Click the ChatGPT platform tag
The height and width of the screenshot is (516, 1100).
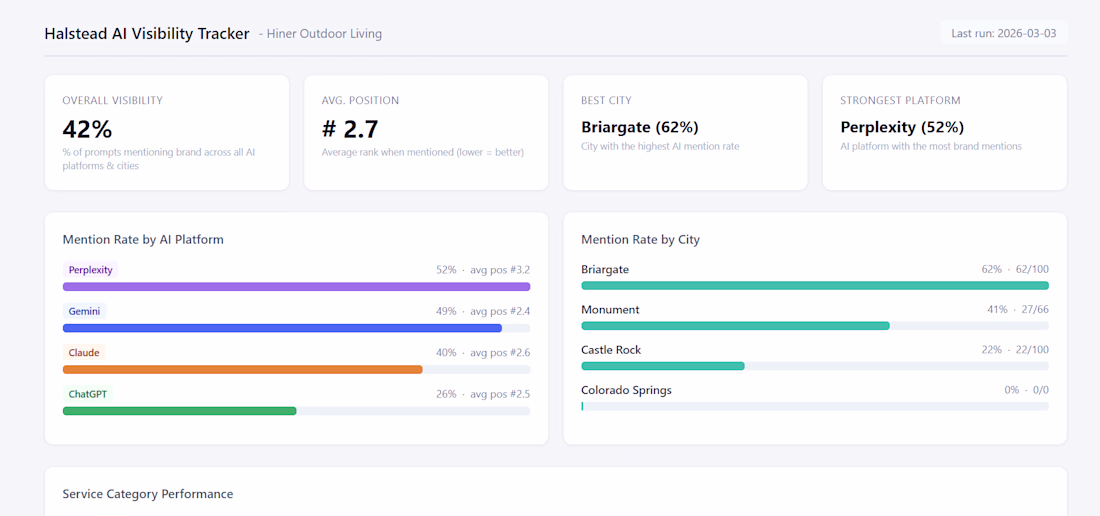coord(88,394)
